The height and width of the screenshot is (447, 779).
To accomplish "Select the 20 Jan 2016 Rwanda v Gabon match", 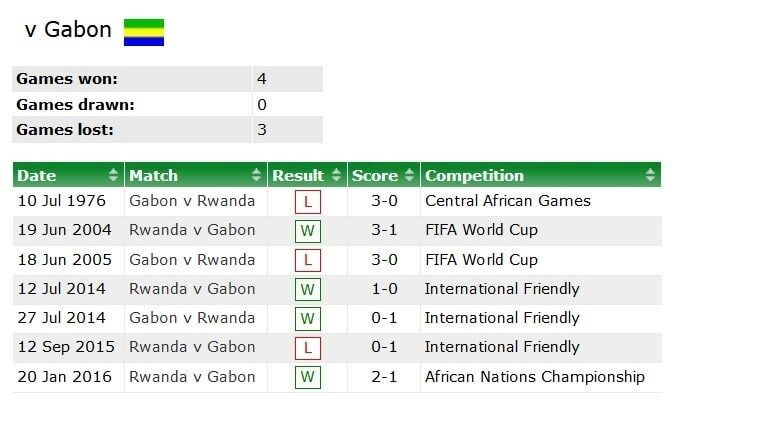I will point(192,377).
